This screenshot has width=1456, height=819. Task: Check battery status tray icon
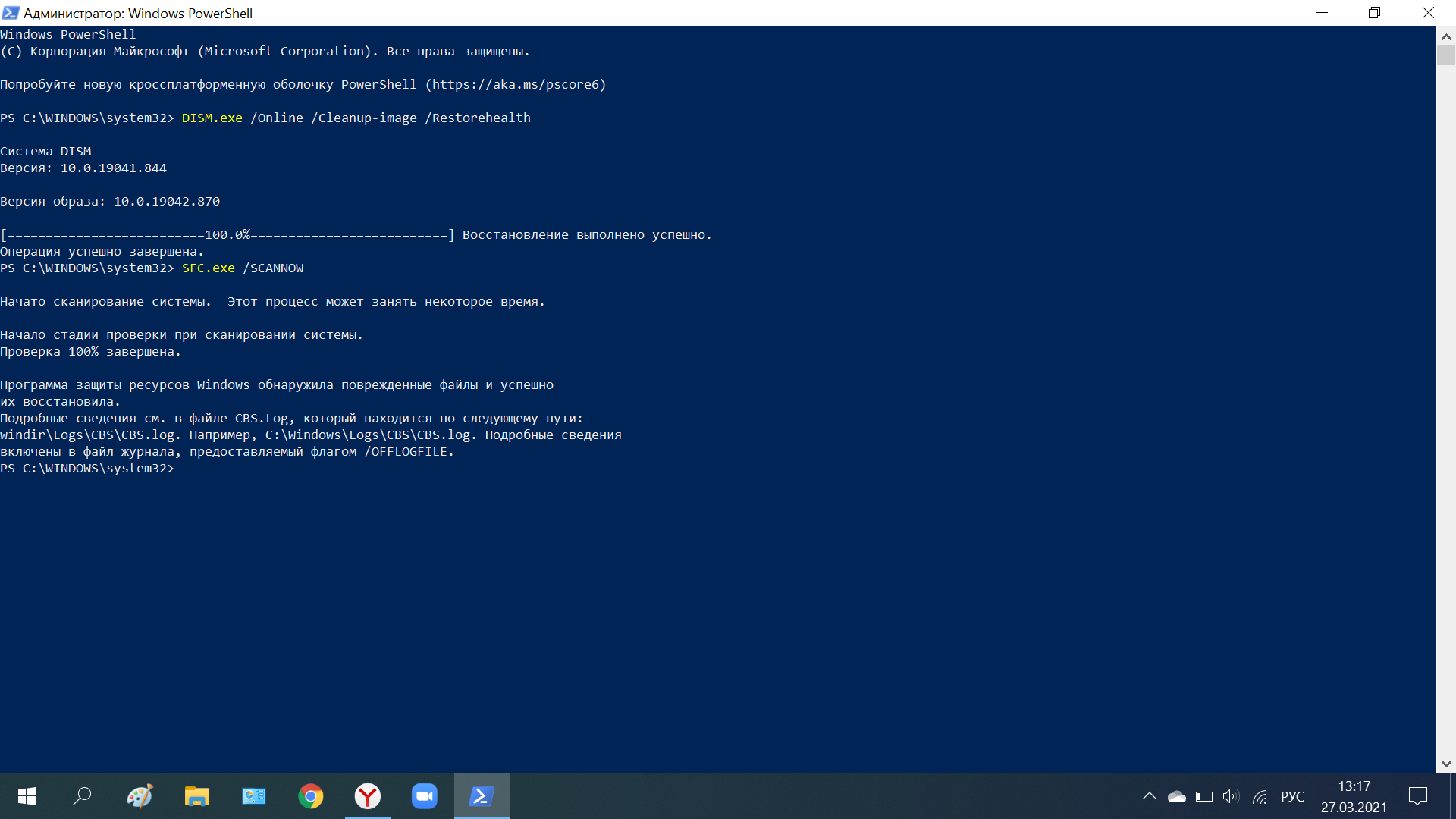pyautogui.click(x=1204, y=796)
